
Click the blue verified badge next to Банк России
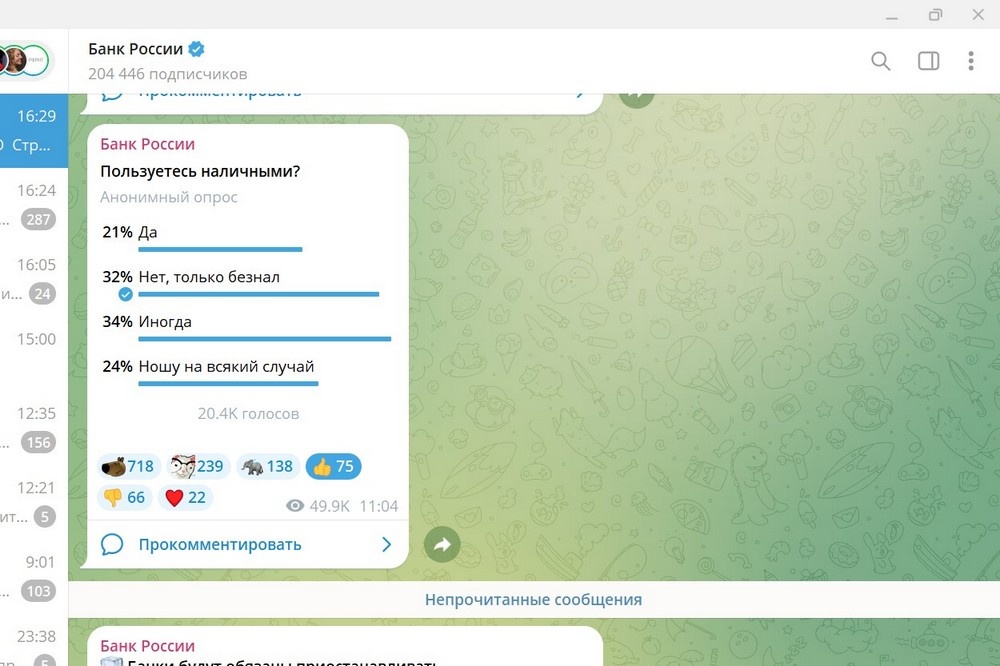pos(196,49)
